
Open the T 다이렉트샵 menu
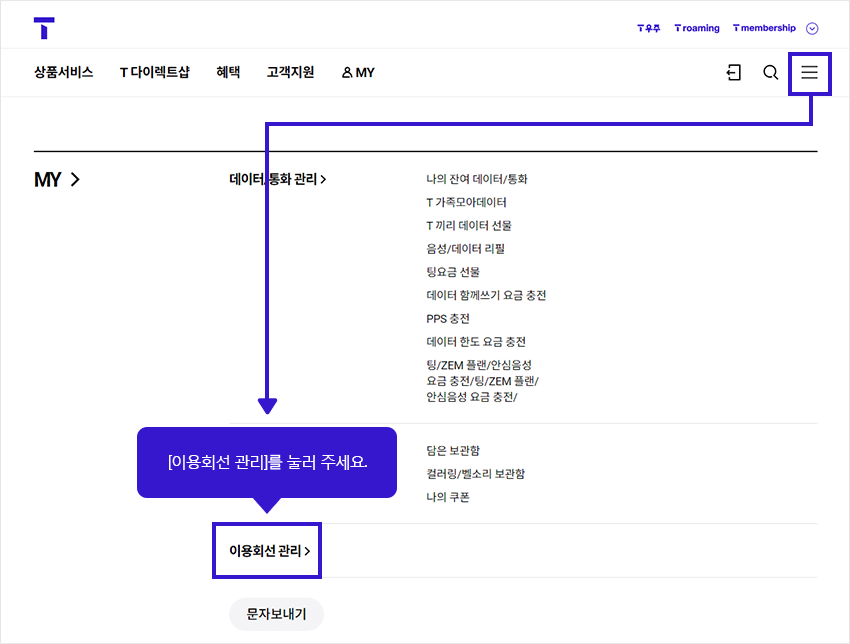[154, 72]
